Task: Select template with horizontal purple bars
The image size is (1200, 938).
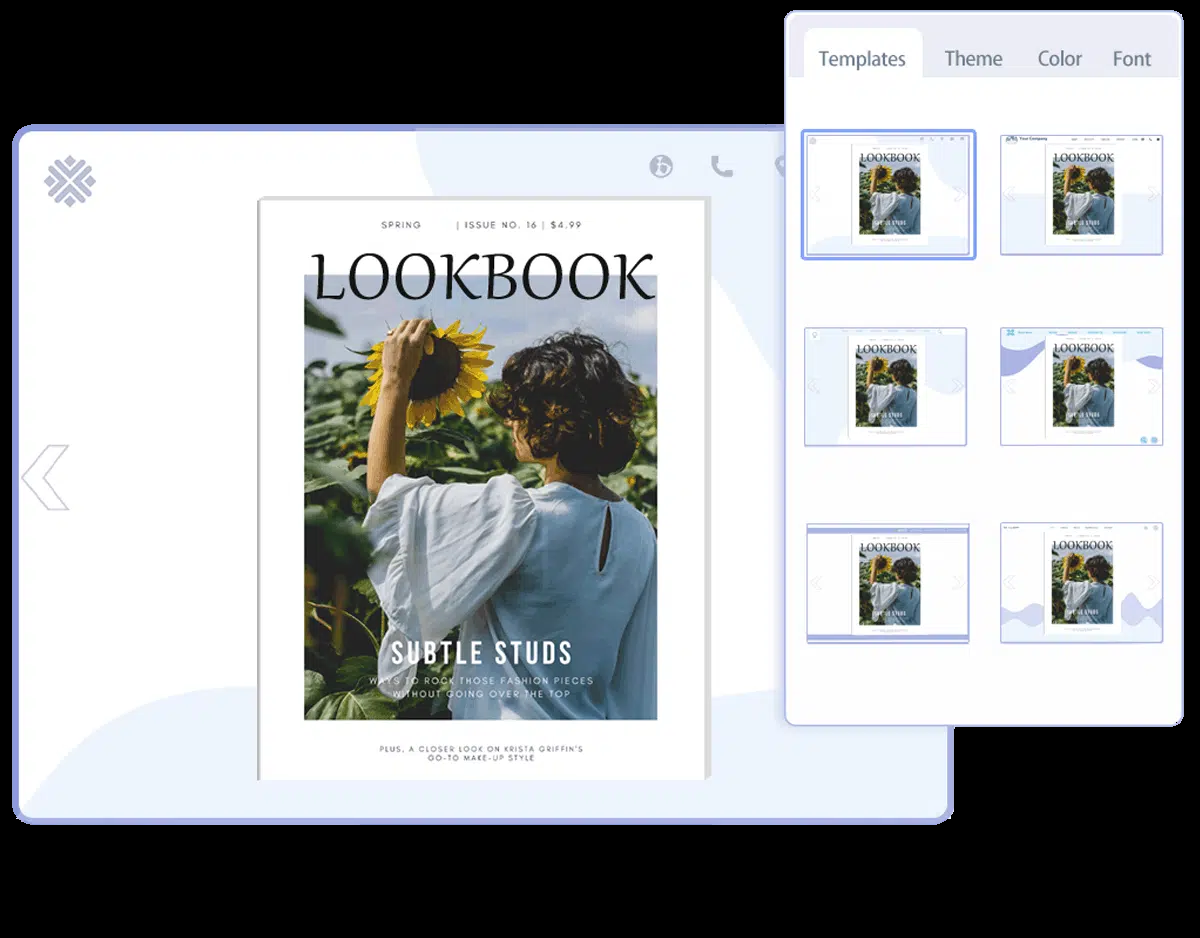Action: pyautogui.click(x=887, y=583)
